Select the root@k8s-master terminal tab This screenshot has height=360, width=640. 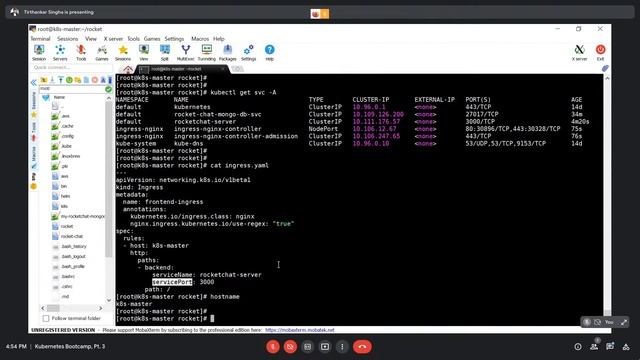(182, 69)
